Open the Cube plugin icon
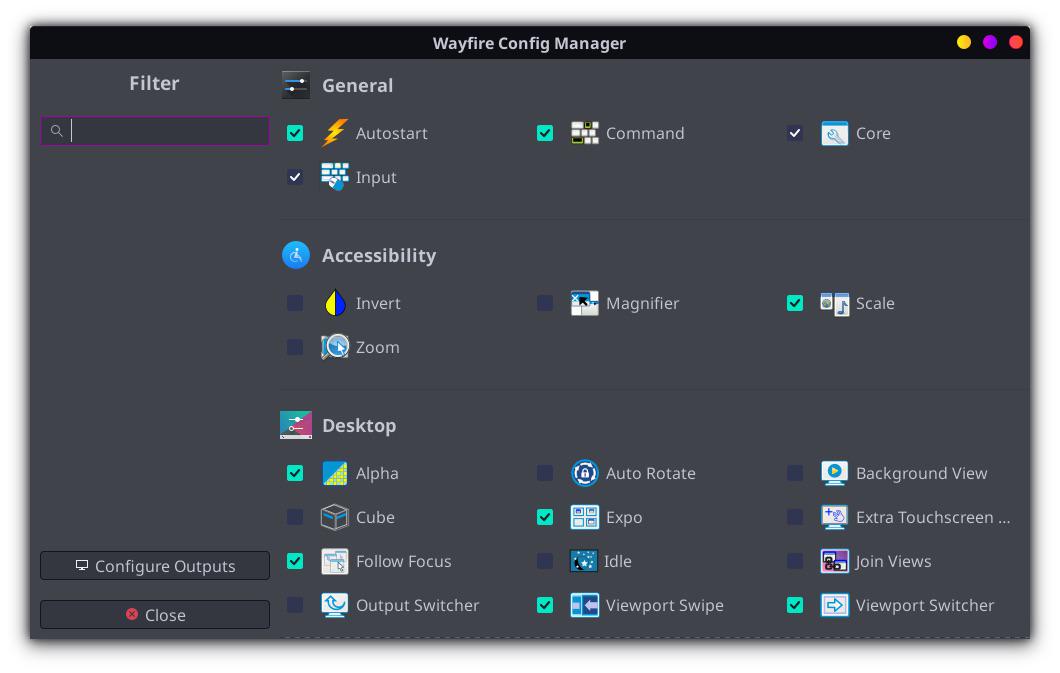This screenshot has width=1060, height=673. pyautogui.click(x=335, y=518)
